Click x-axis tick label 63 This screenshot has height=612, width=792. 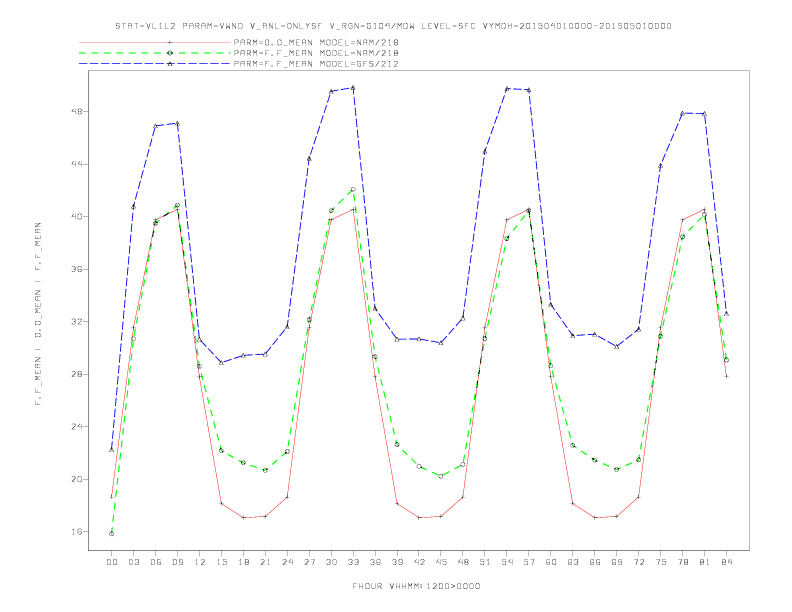tap(573, 562)
